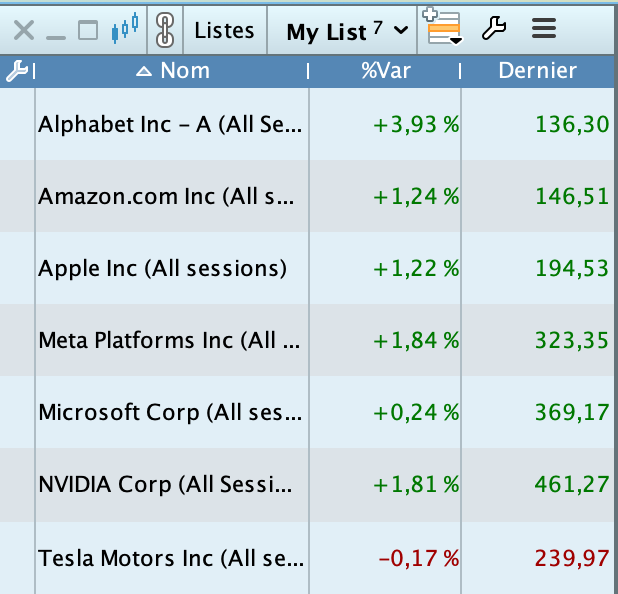Select the Alphabet Inc - A row
This screenshot has height=594, width=618.
click(170, 125)
